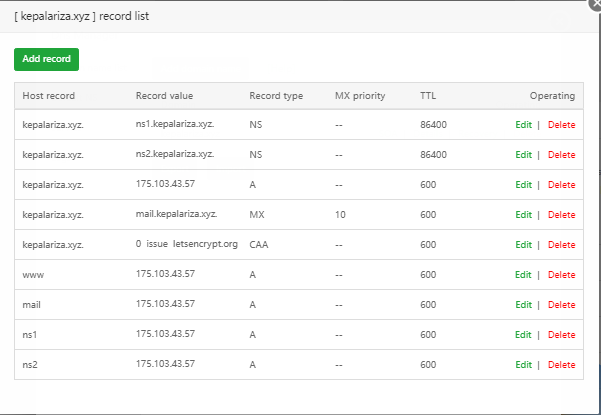Edit the mail.kepalariza.xyz. MX record

pyautogui.click(x=523, y=215)
